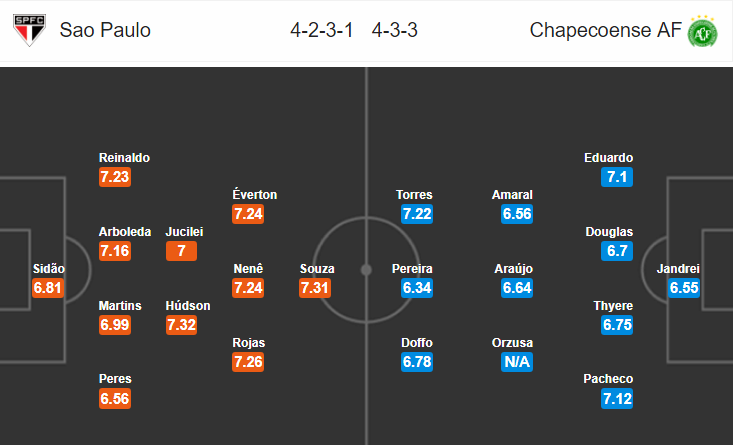Select the 4-3-3 formation label
733x445 pixels.
[x=394, y=30]
